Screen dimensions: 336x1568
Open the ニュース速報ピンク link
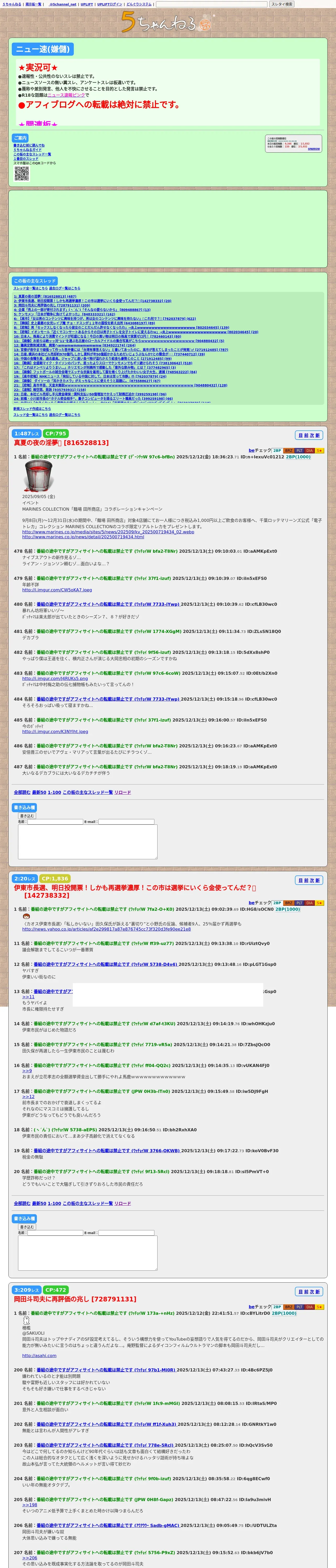click(66, 95)
